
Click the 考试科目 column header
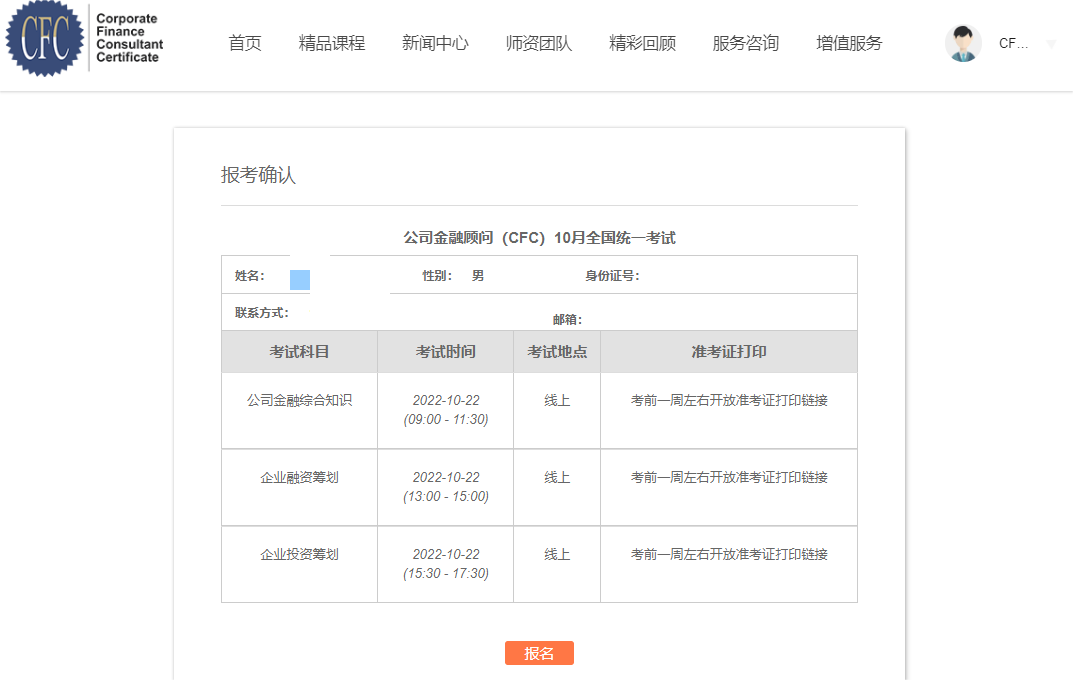[x=299, y=352]
